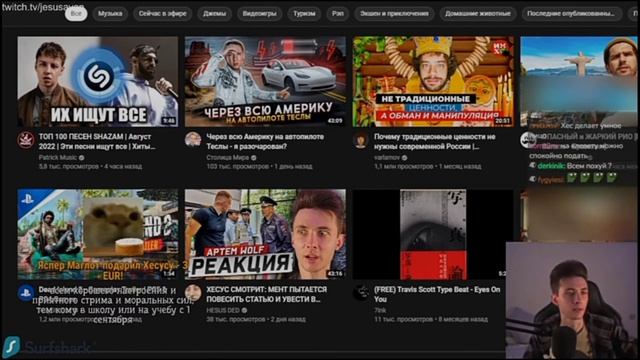Click chat message 'Всем похуй ?'
Screen dimensions: 640x360
pyautogui.click(x=589, y=166)
